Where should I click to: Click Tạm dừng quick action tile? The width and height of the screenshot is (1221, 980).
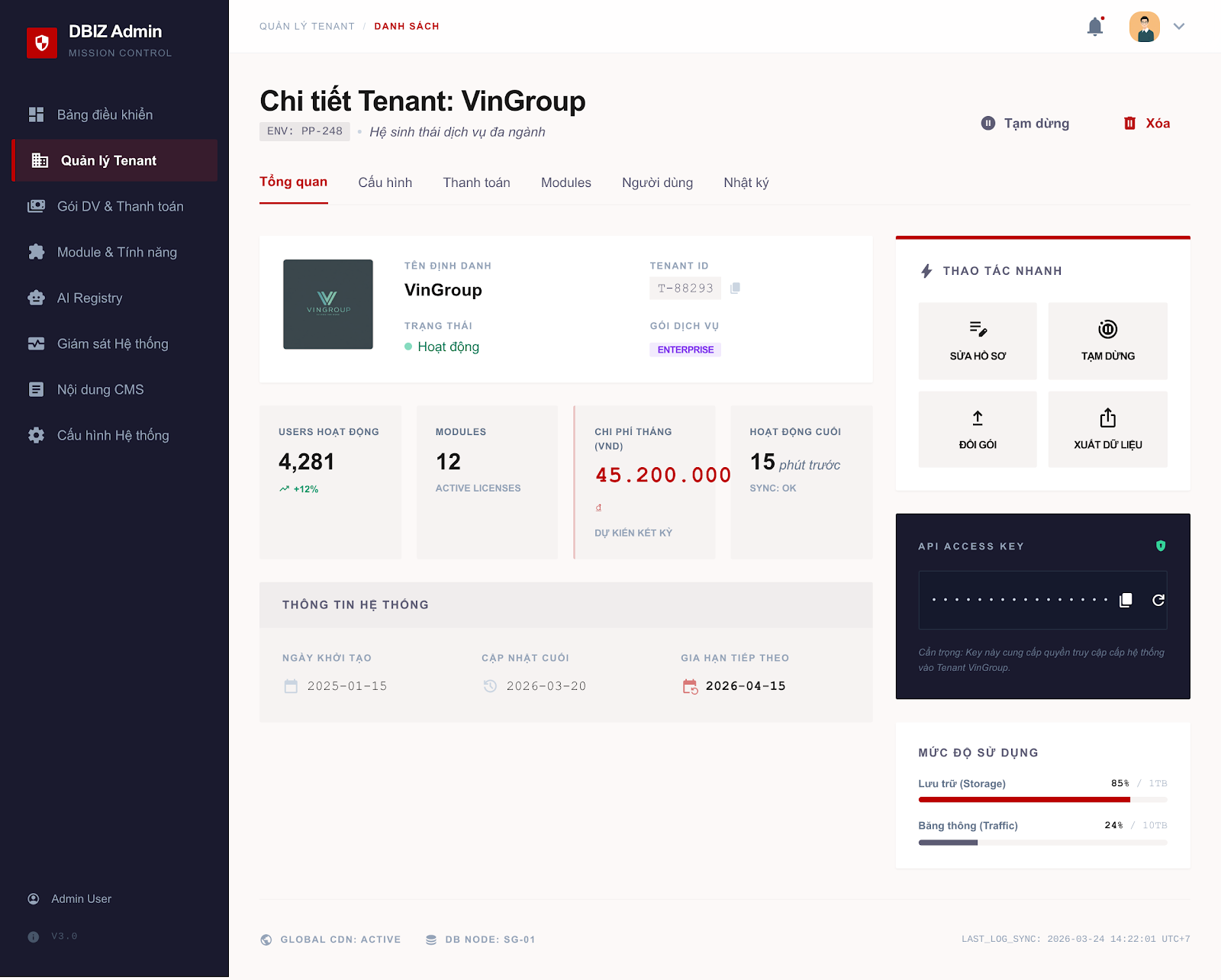[x=1108, y=341]
